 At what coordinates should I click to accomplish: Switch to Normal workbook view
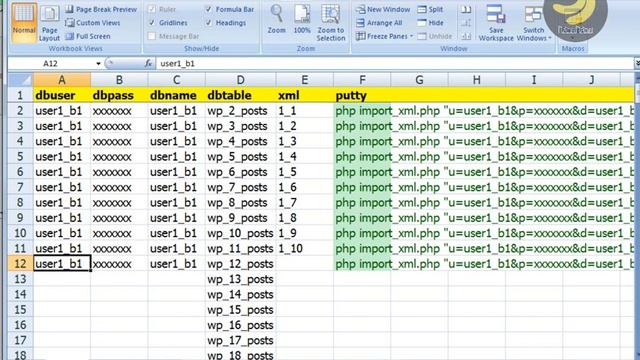coord(24,22)
